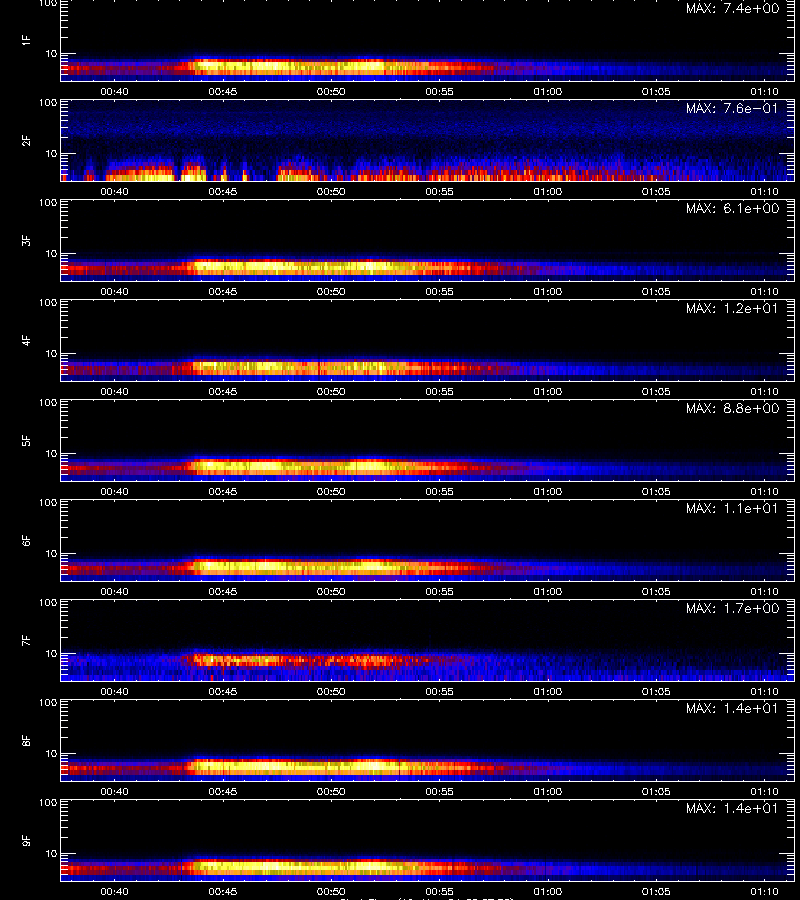Click the 01:00 tick under the 3F panel

tap(547, 292)
